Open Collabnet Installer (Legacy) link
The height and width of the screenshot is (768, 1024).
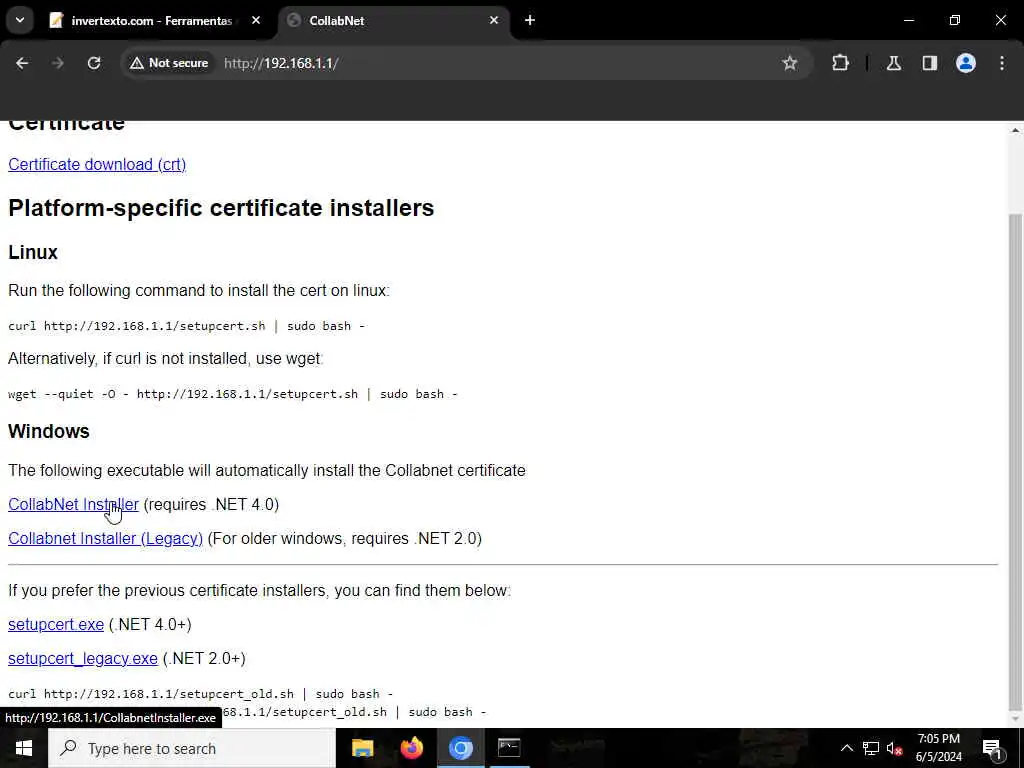point(105,538)
